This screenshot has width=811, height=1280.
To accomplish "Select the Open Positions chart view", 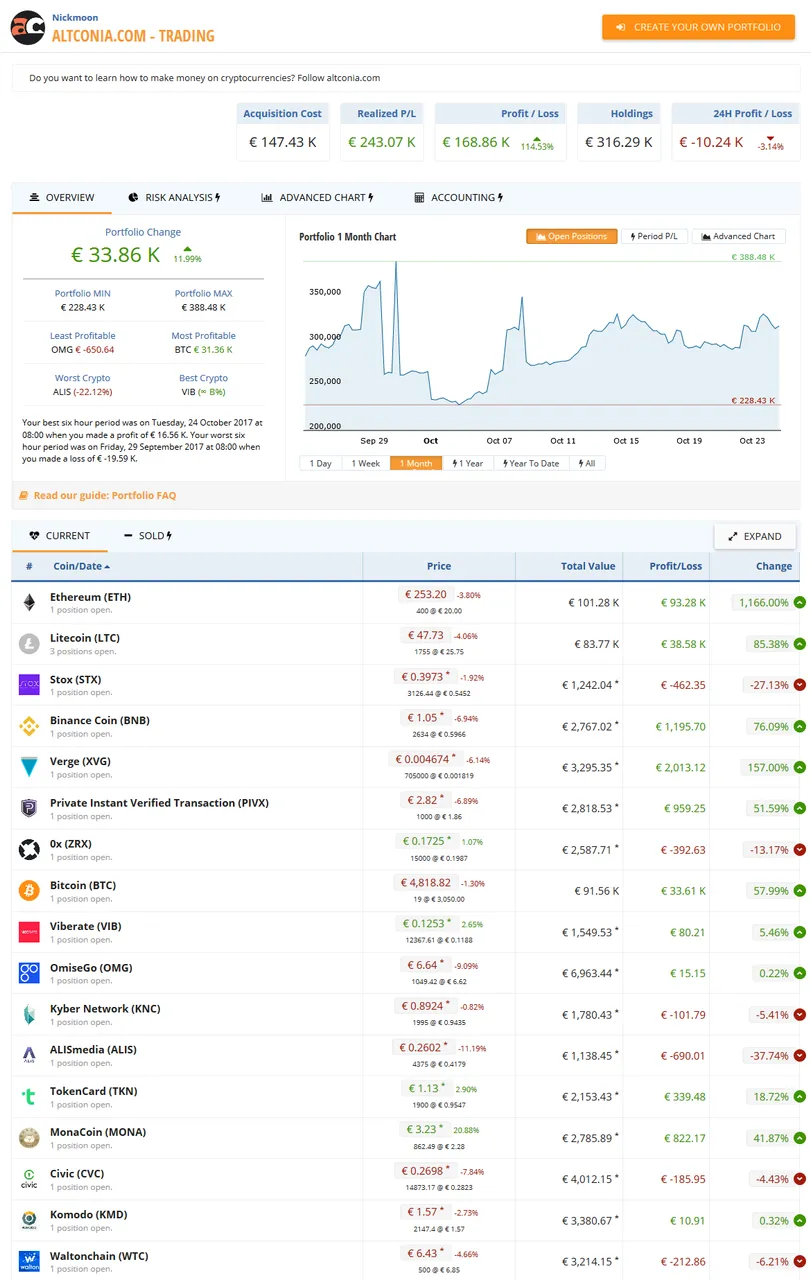I will coord(571,236).
